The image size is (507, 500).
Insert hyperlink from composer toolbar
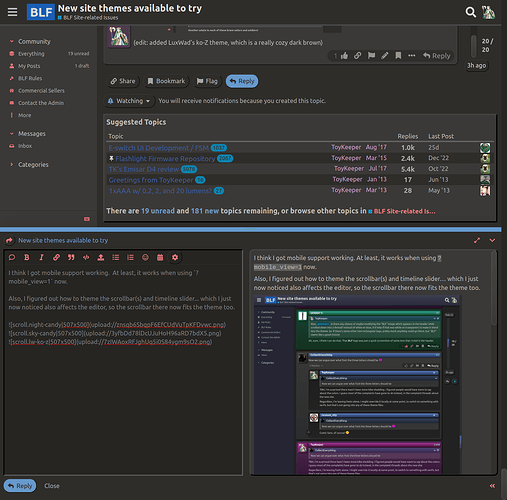point(56,257)
